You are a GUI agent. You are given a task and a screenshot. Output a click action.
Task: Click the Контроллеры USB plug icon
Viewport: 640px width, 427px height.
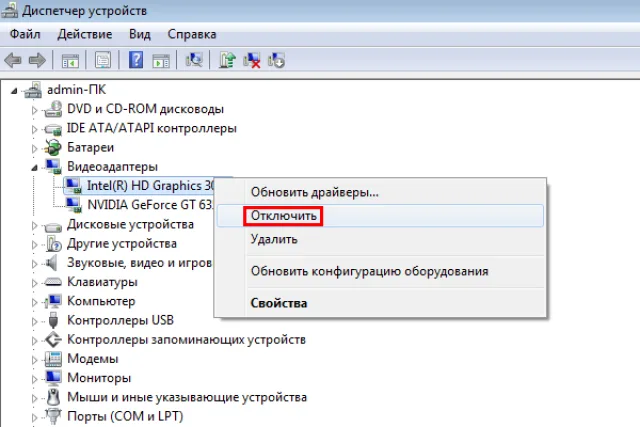(53, 320)
